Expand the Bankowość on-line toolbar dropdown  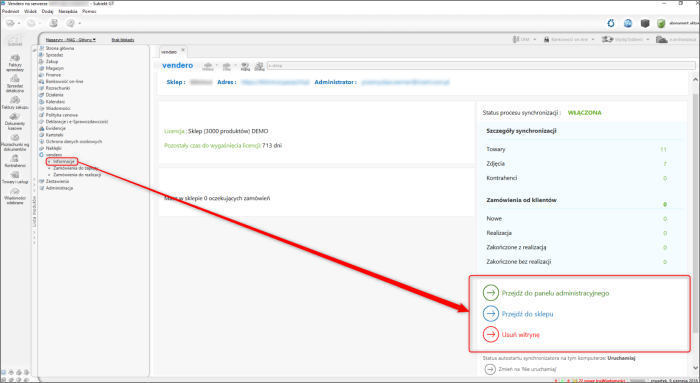click(x=593, y=40)
